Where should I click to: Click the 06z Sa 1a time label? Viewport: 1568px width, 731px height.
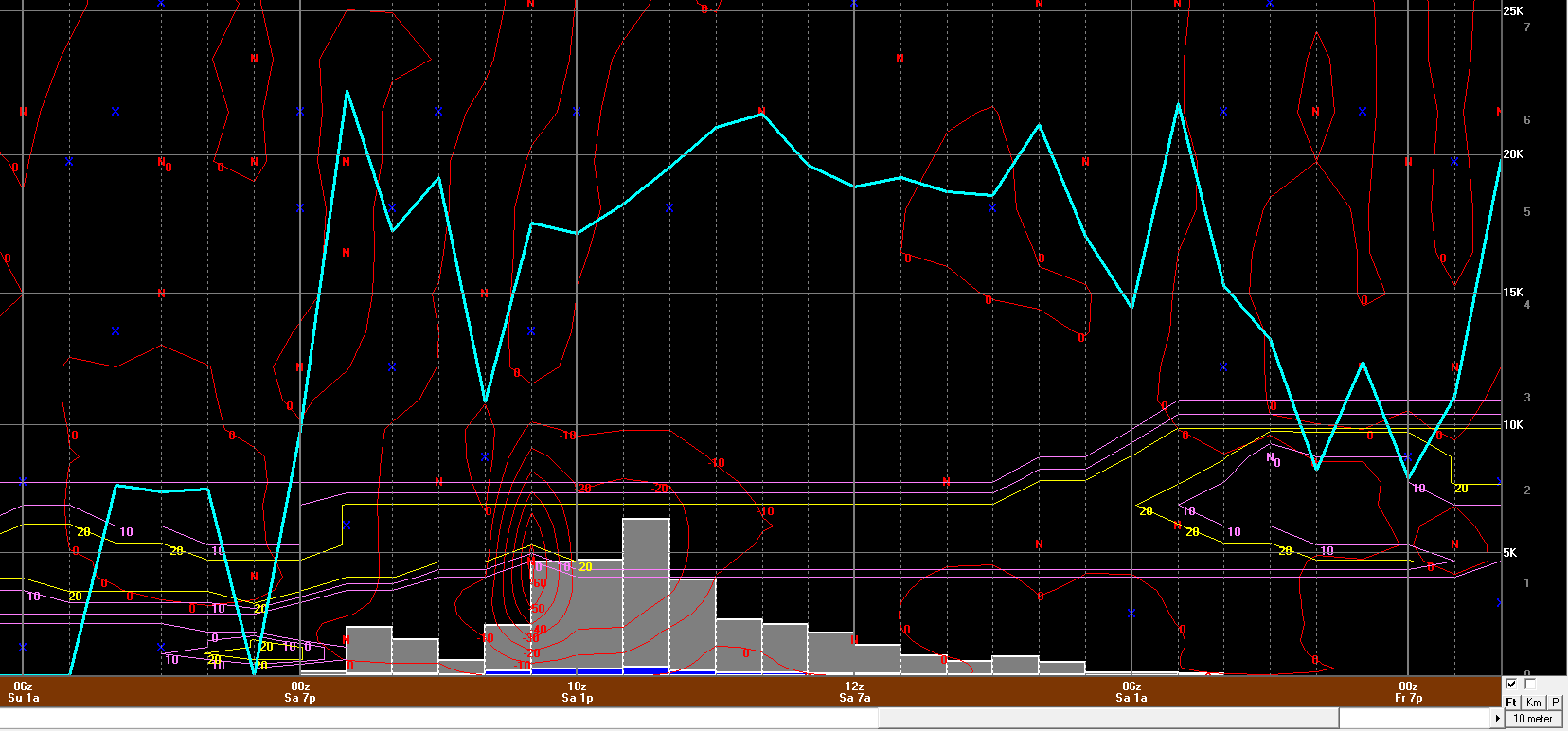click(x=1131, y=692)
